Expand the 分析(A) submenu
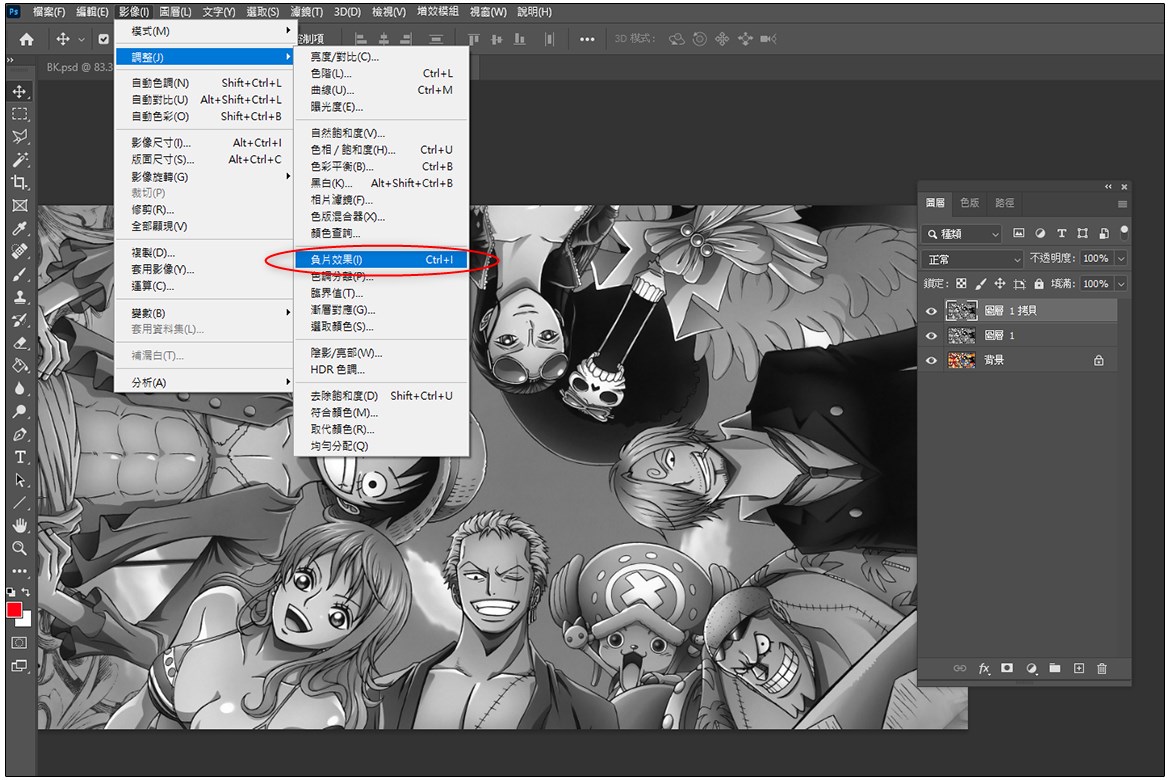Viewport: 1170px width, 780px height. (x=203, y=382)
